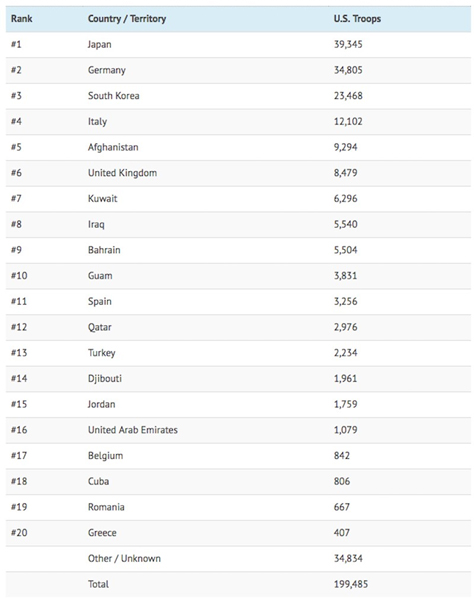Click the Italy troop count 12,102
The image size is (474, 603).
[x=348, y=122]
